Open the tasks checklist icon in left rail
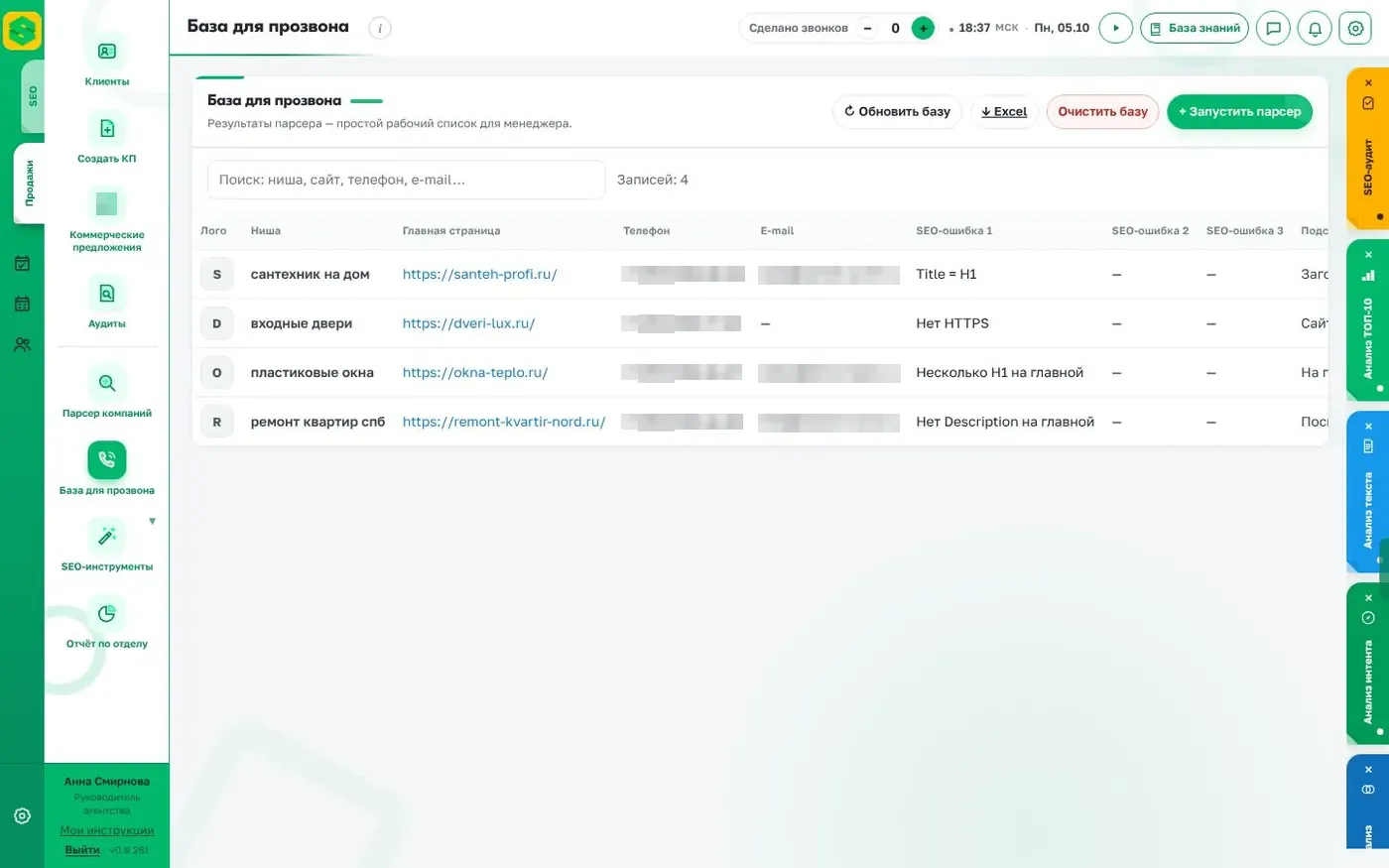Screen dimensions: 1389x868 22,264
